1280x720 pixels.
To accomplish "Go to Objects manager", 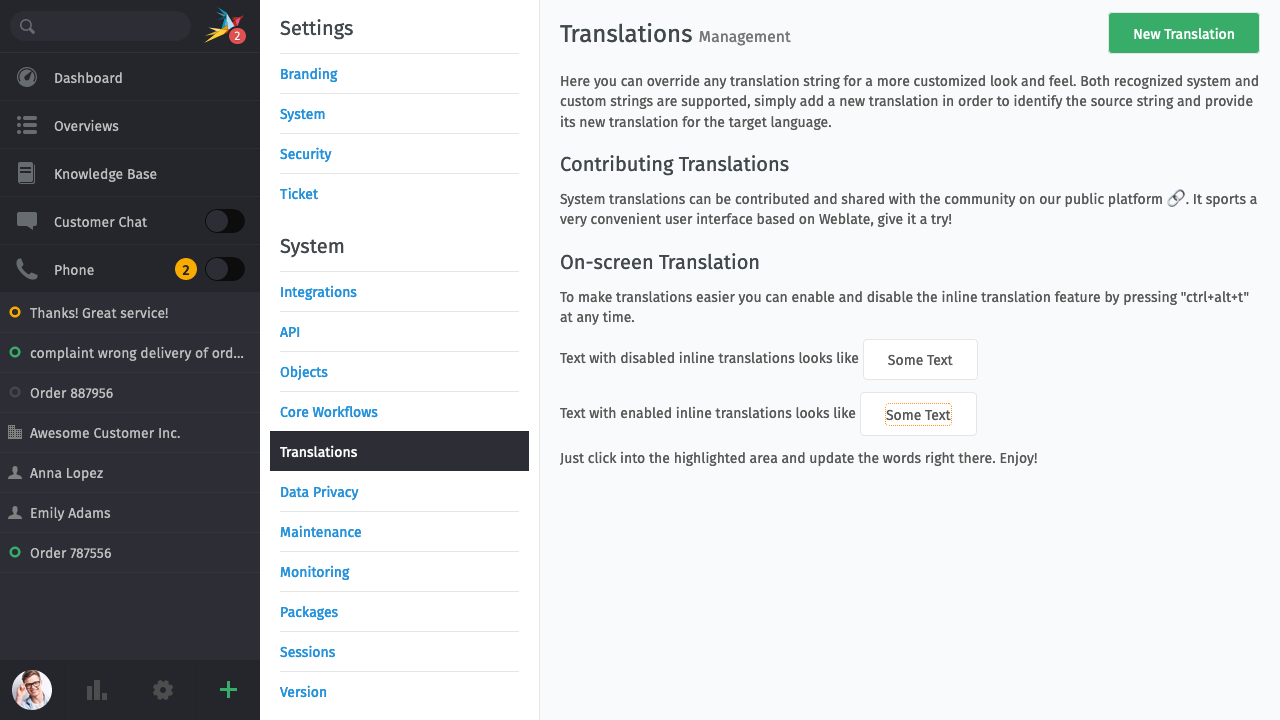I will (x=304, y=372).
